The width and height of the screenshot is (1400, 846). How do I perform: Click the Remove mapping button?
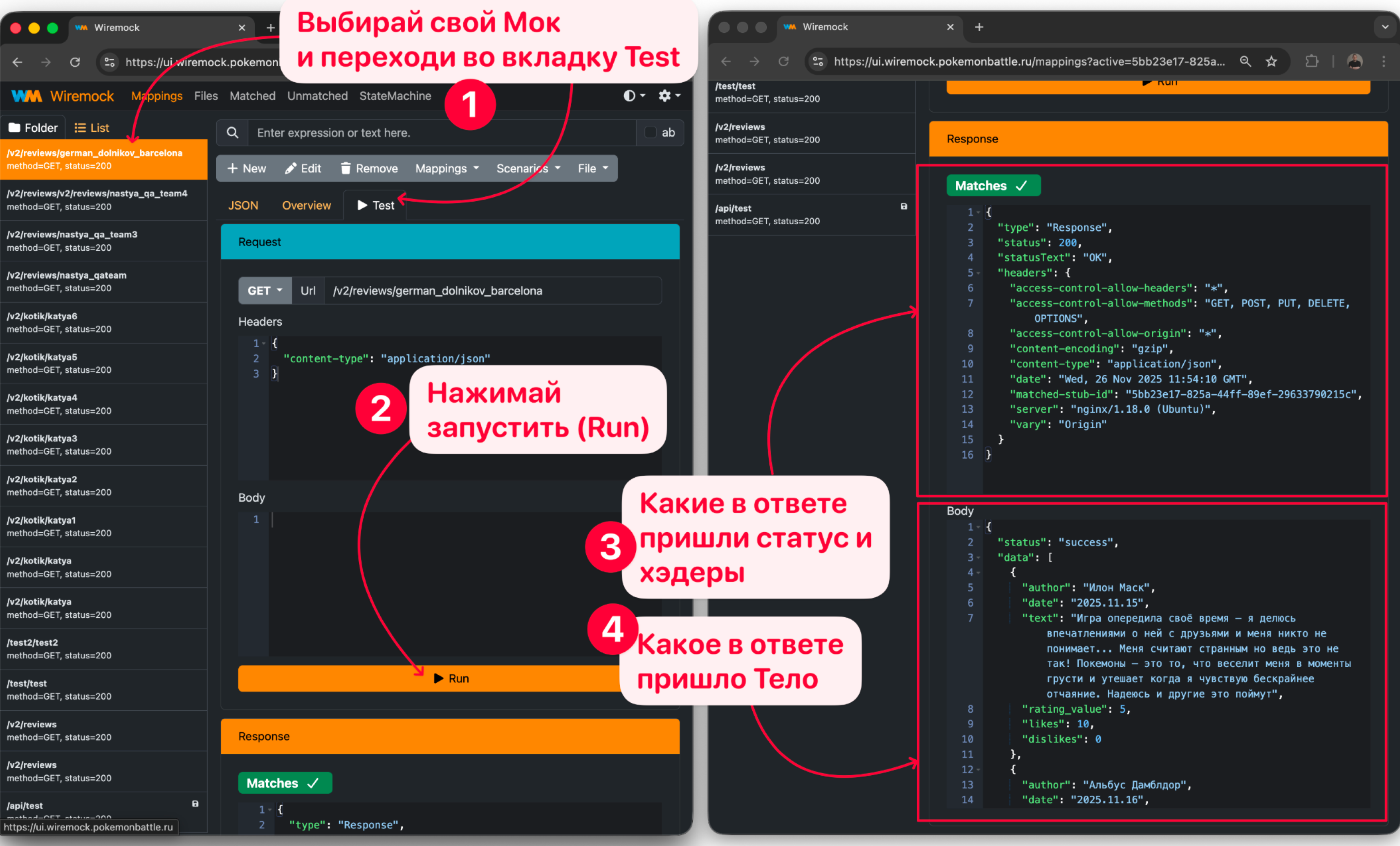[x=369, y=168]
